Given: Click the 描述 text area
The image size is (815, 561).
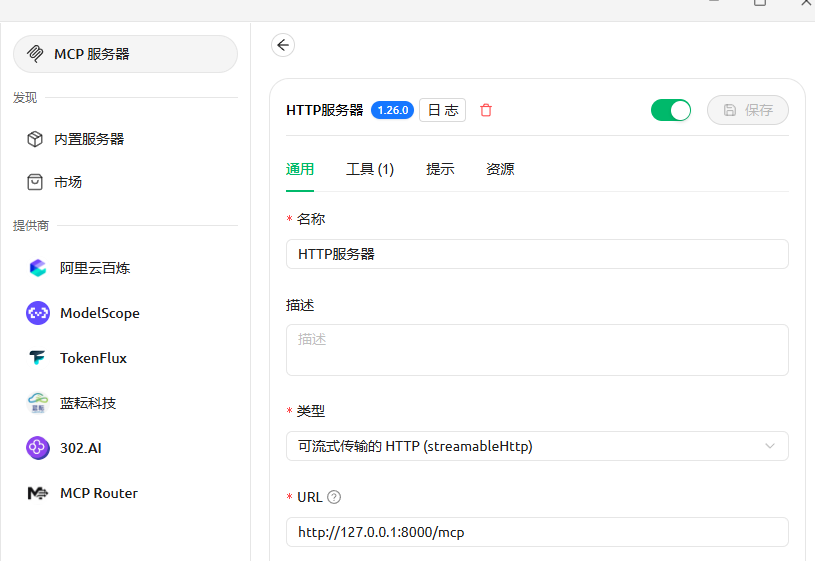Looking at the screenshot, I should point(537,350).
